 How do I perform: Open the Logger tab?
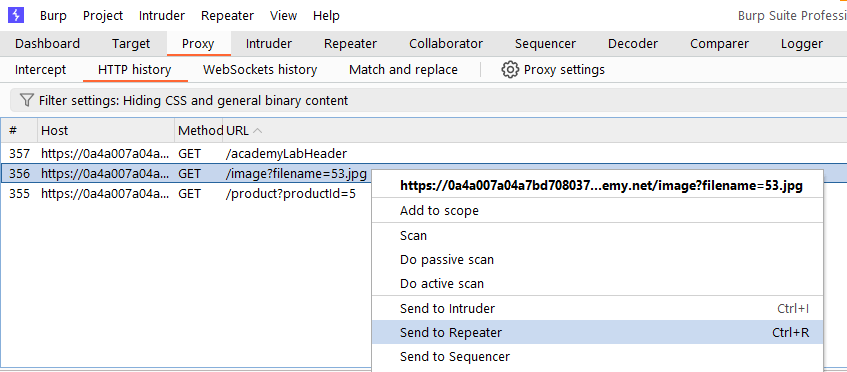click(x=802, y=44)
